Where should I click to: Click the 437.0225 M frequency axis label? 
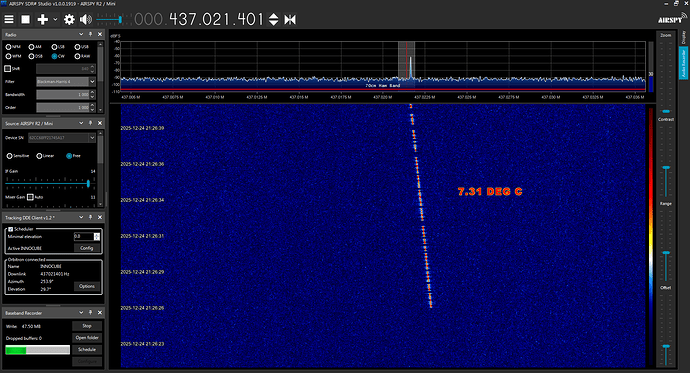[x=425, y=97]
